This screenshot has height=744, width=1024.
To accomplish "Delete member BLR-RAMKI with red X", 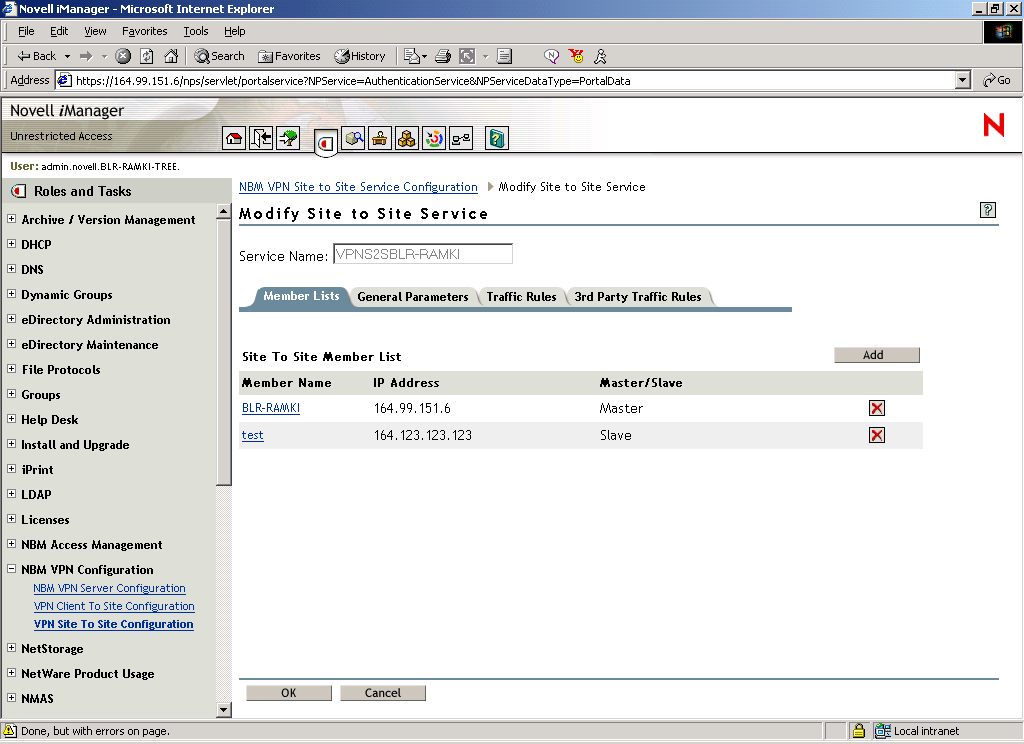I will (x=876, y=408).
